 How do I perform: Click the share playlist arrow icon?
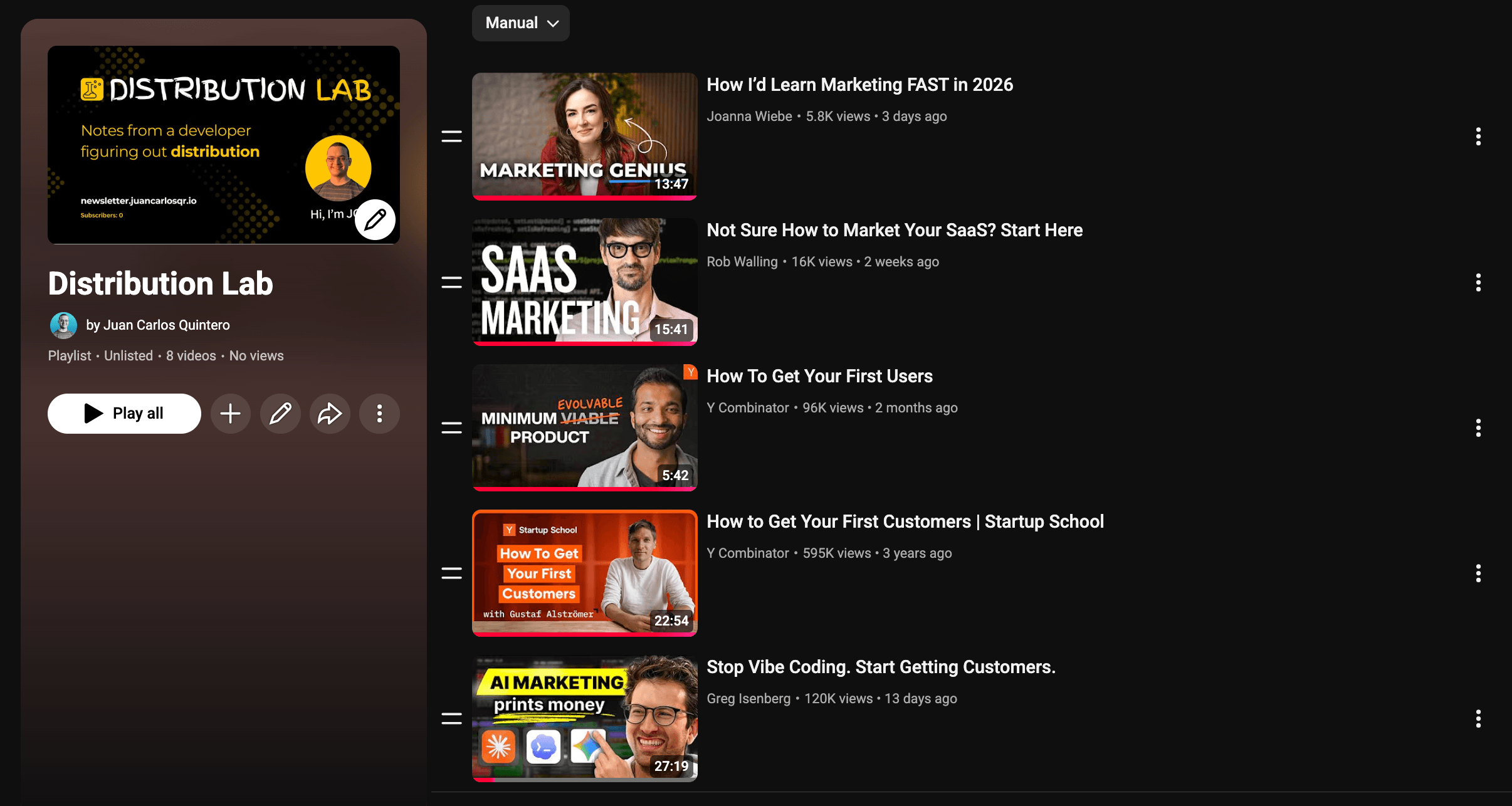pos(330,414)
